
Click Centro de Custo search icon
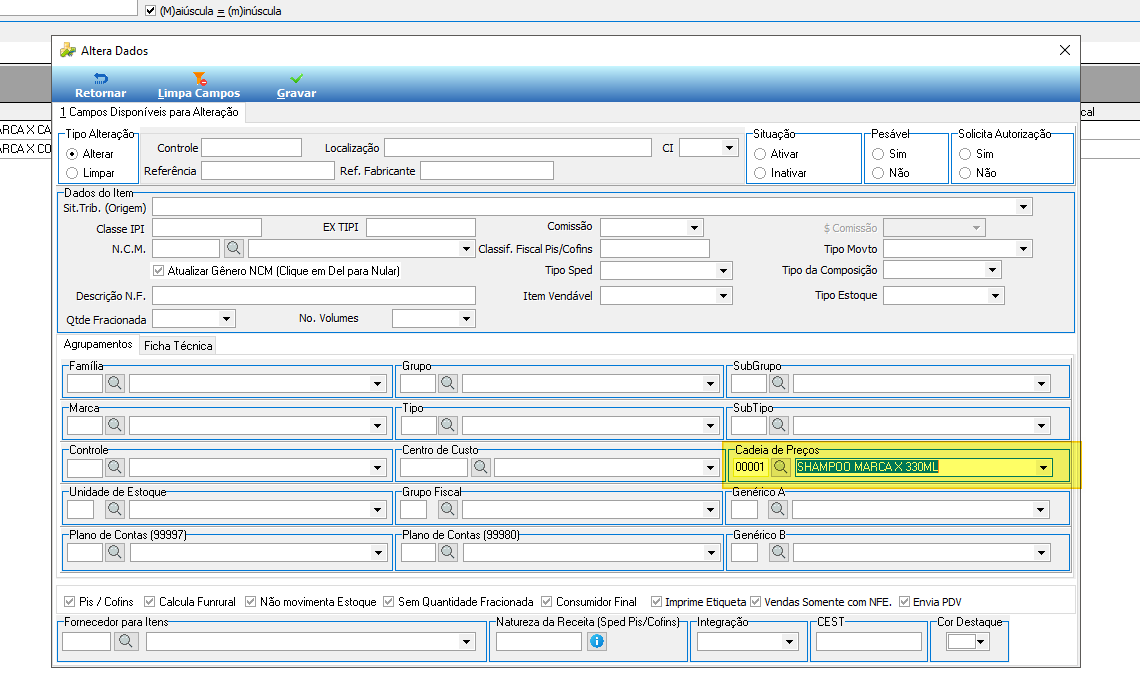481,468
